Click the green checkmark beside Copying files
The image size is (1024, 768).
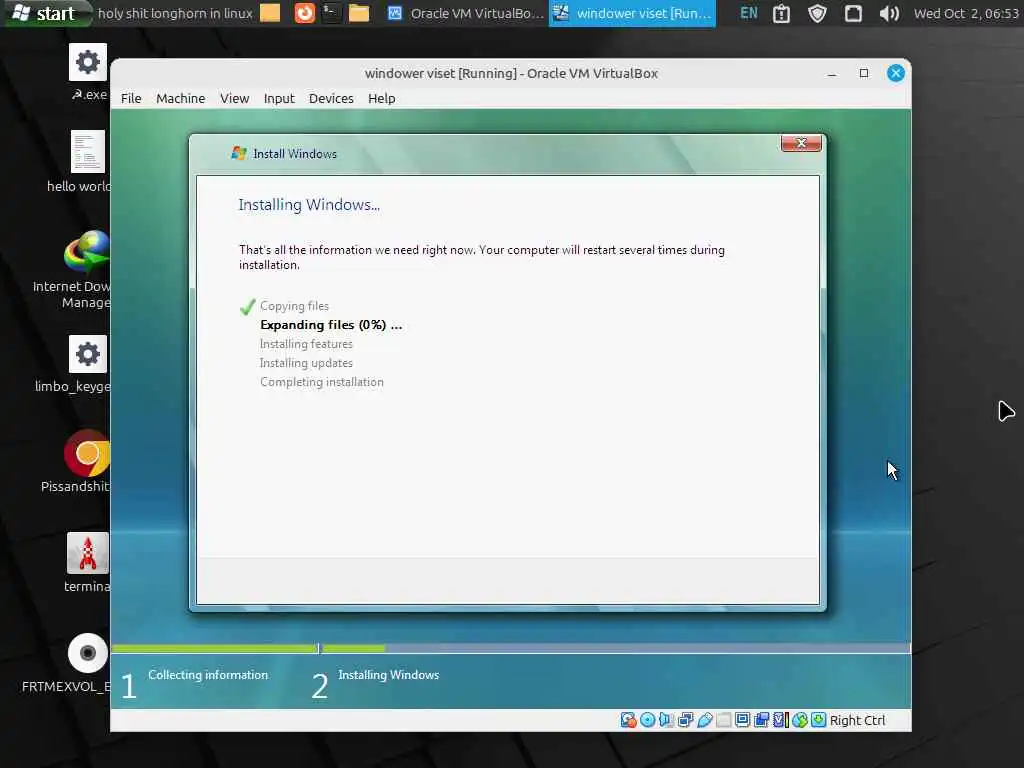248,306
